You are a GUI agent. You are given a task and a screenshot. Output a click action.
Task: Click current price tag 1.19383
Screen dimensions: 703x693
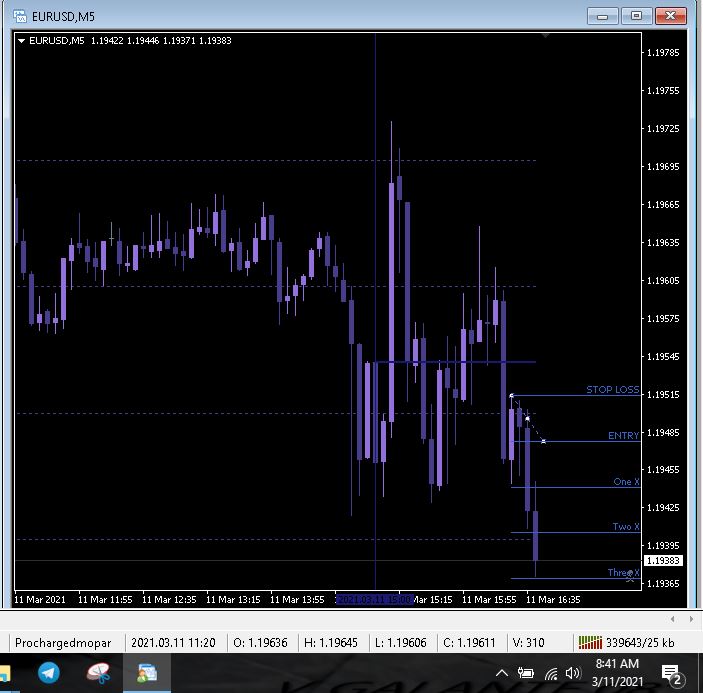pyautogui.click(x=663, y=560)
